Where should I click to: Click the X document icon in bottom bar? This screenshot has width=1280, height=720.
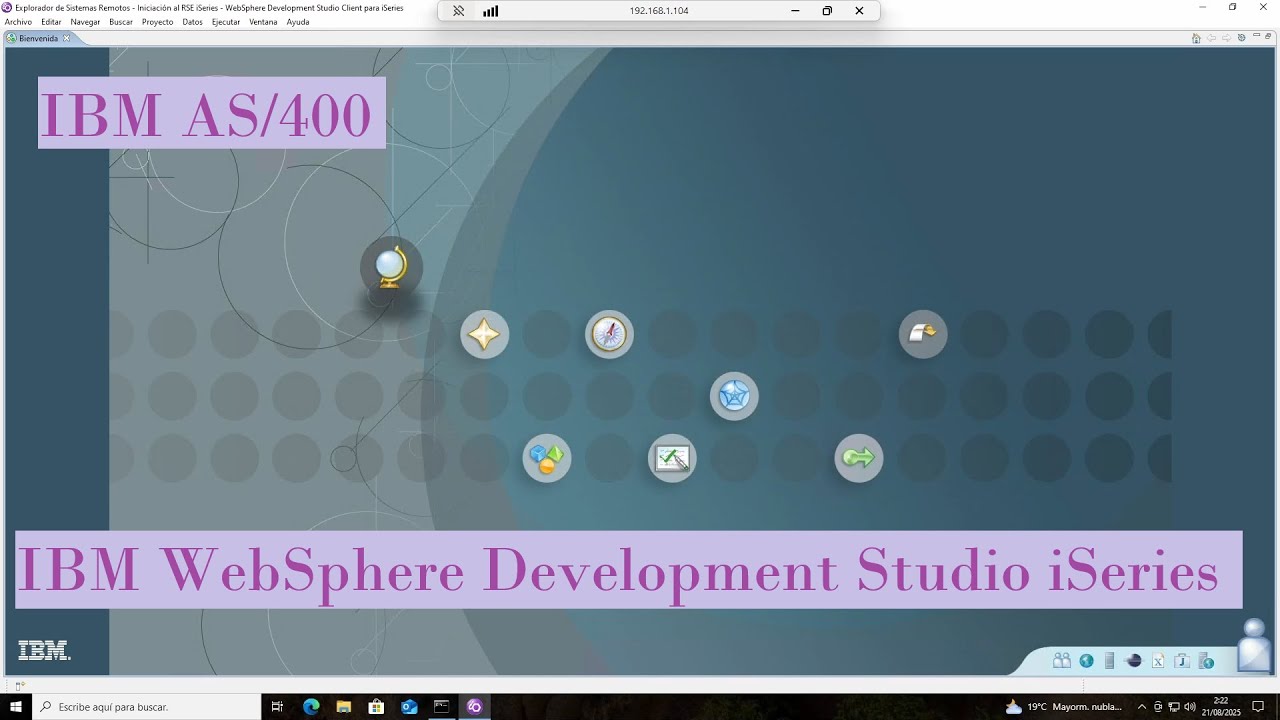coord(1158,661)
